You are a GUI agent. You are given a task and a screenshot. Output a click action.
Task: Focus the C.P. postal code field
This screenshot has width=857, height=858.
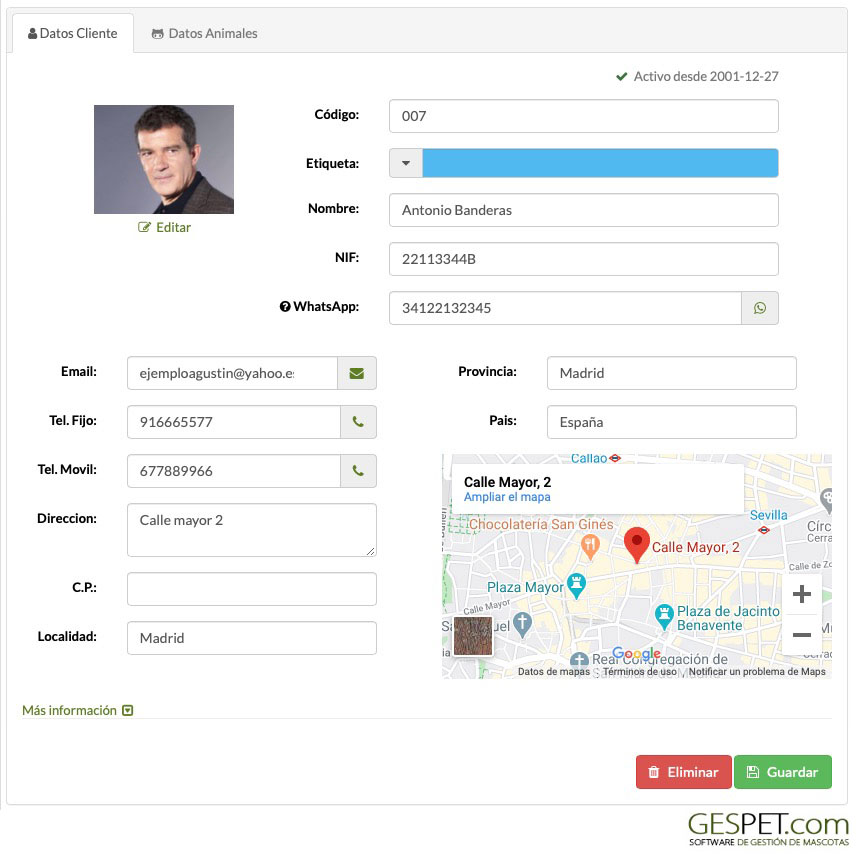[252, 589]
